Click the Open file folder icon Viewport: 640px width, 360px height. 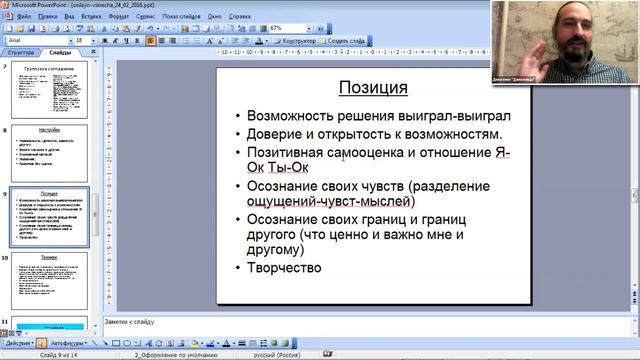[20, 29]
